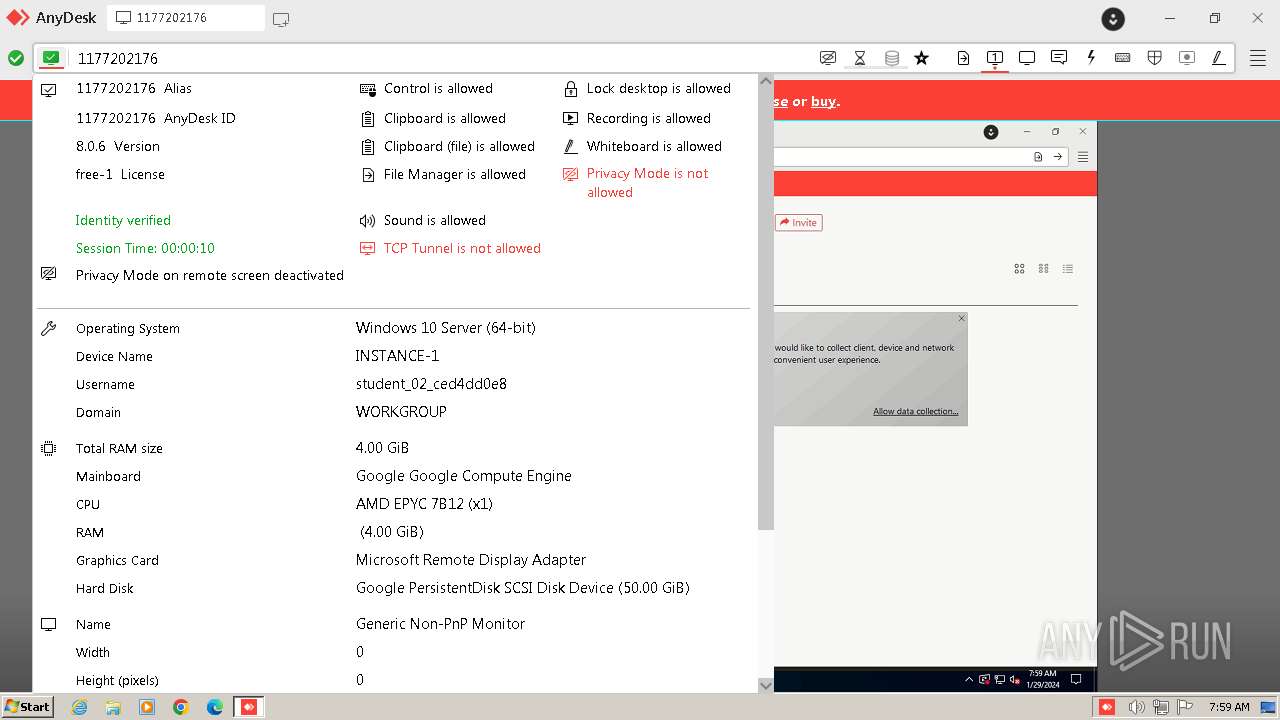The image size is (1280, 720).
Task: Click 'TCP Tunnel is not allowed' text
Action: click(462, 248)
